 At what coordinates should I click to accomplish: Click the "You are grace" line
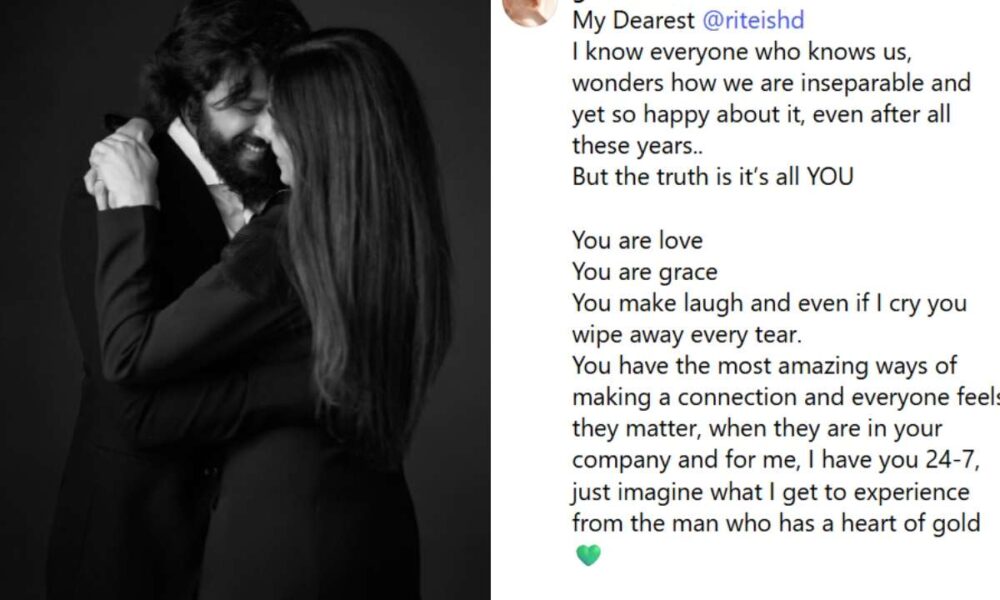point(645,272)
